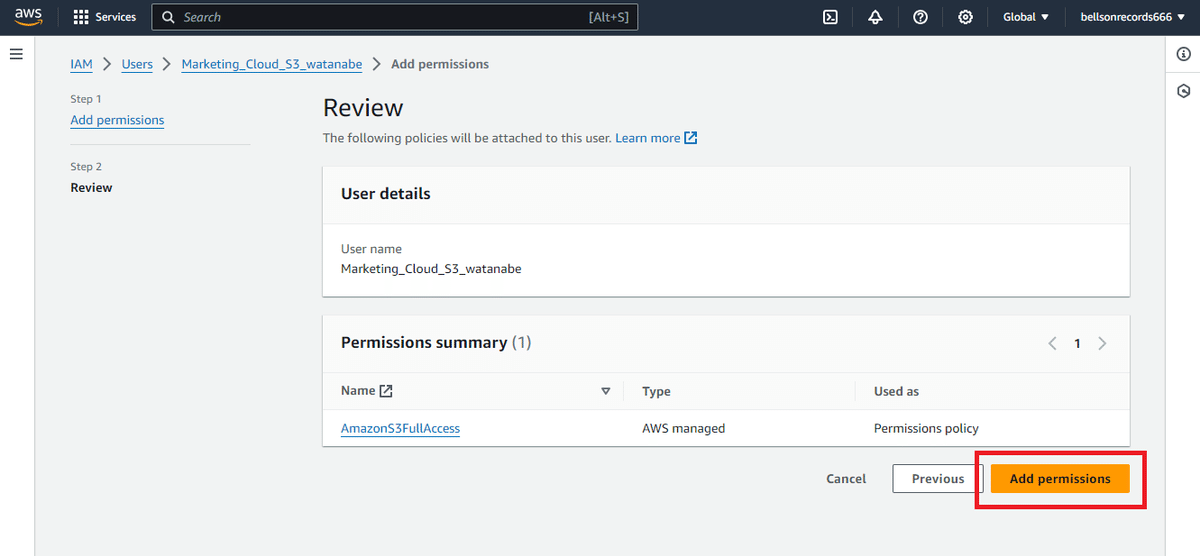Viewport: 1200px width, 556px height.
Task: Open Marketing_Cloud_S3_watanabe breadcrumb link
Action: [272, 64]
